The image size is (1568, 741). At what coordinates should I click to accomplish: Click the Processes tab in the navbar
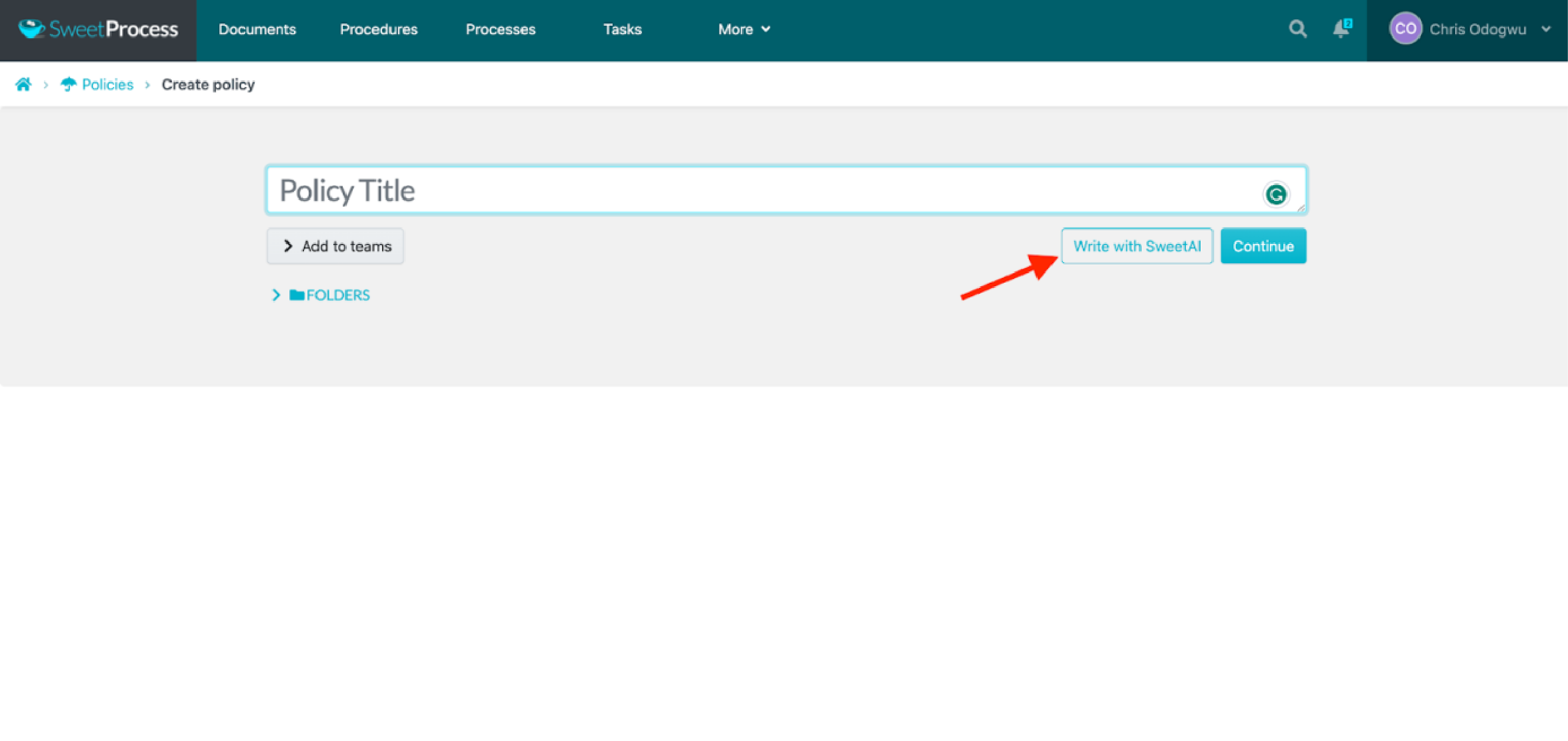coord(500,29)
